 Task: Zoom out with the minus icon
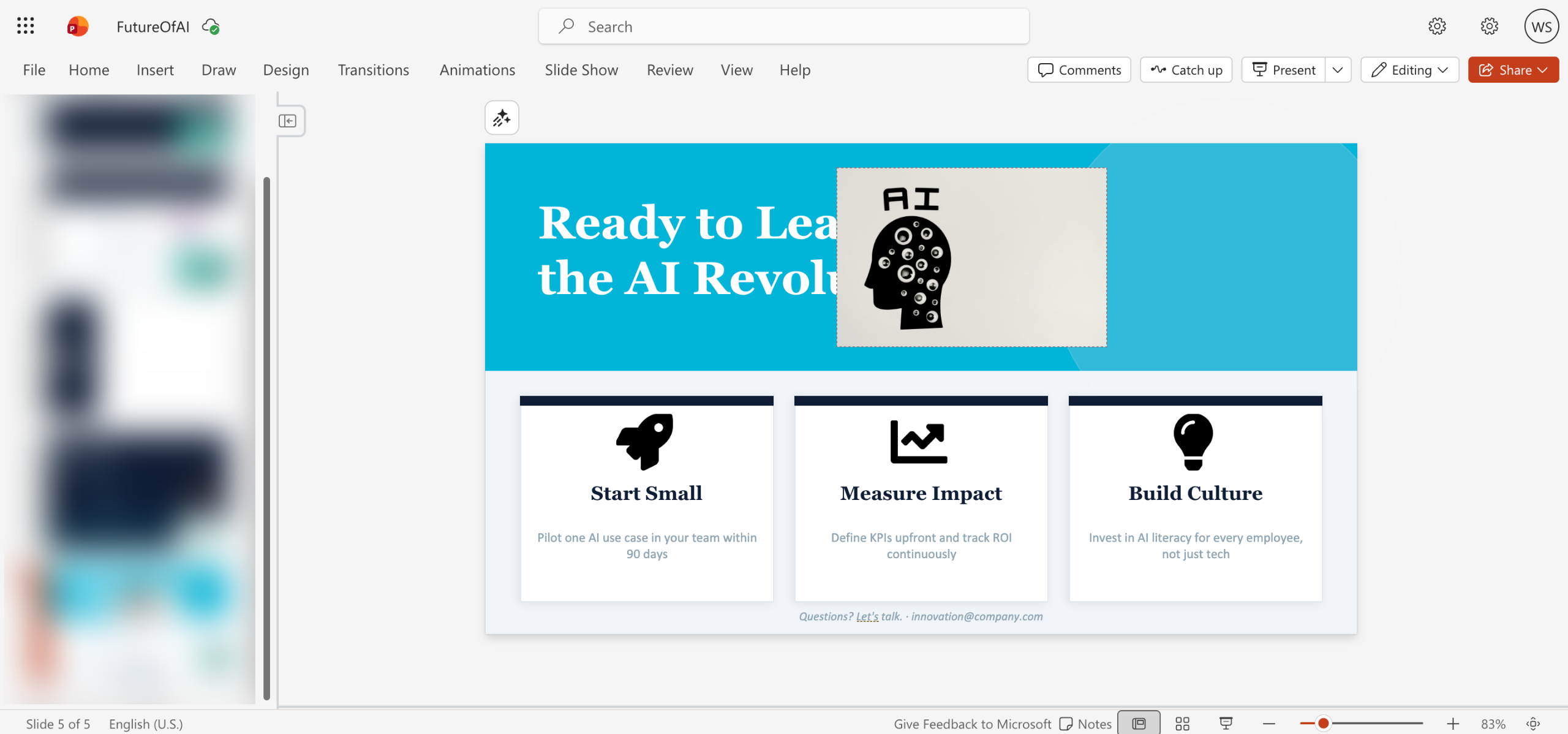[x=1269, y=724]
